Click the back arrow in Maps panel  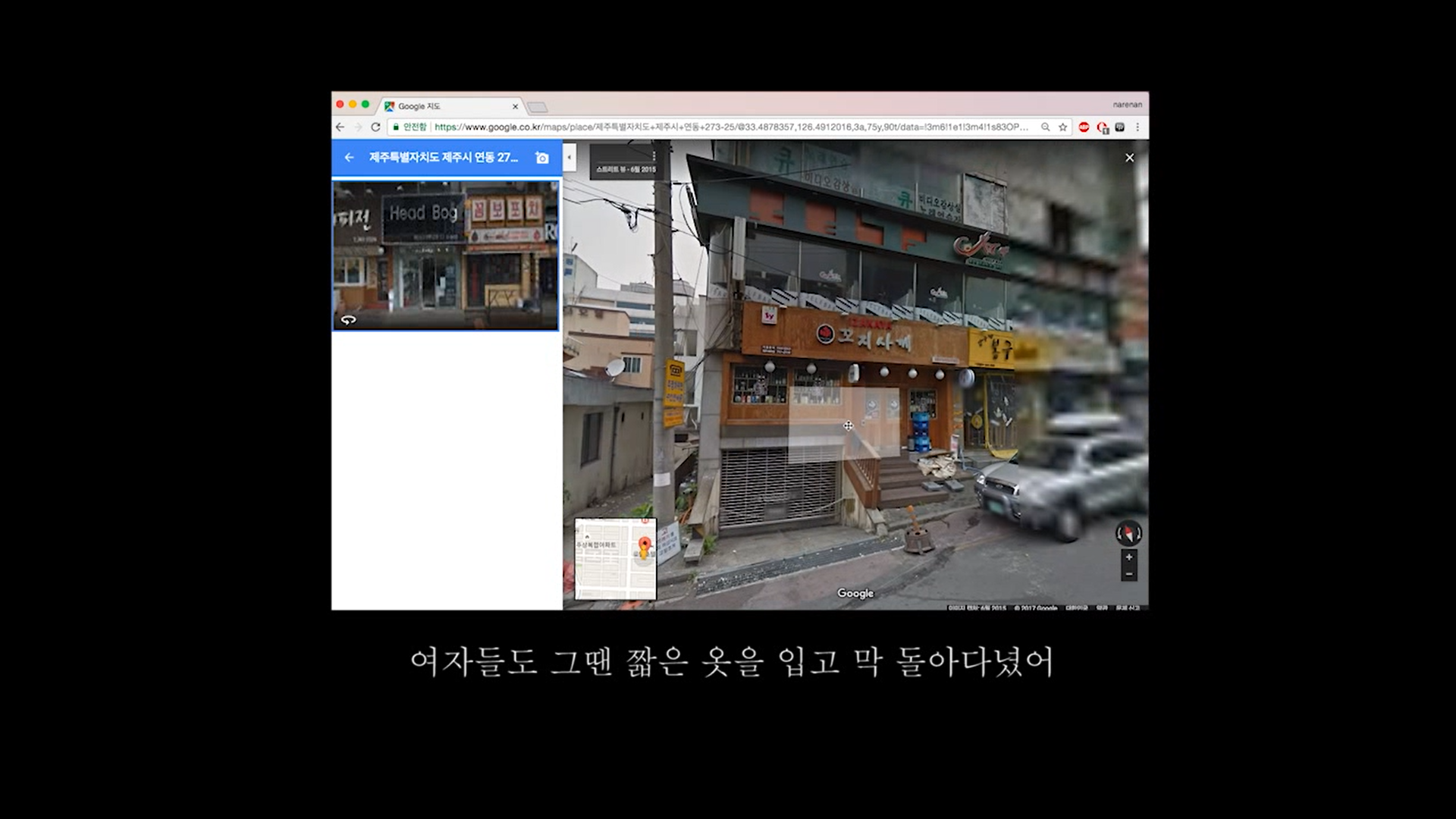point(349,158)
